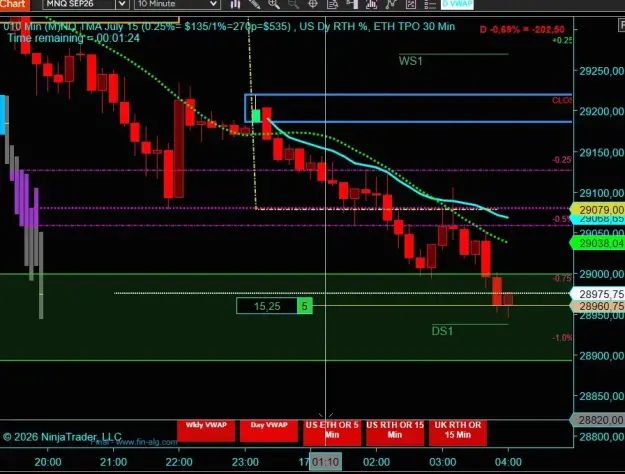Click the -1.0% percent level label
This screenshot has width=625, height=474.
tap(562, 338)
